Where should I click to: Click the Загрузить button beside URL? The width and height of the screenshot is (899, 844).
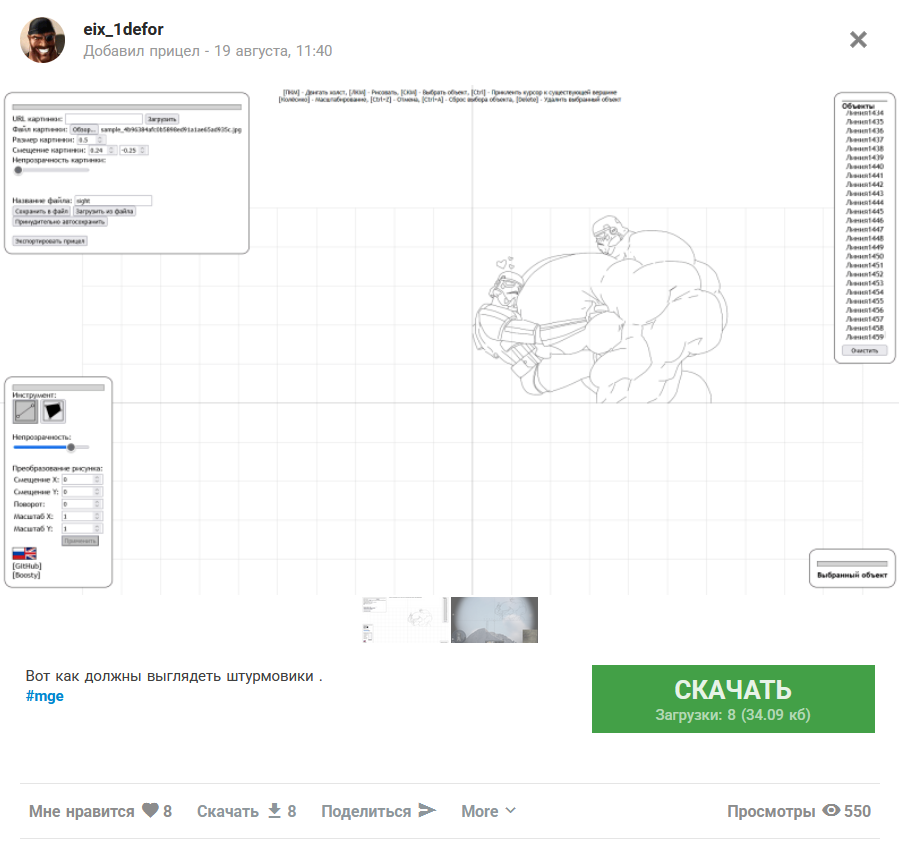162,119
